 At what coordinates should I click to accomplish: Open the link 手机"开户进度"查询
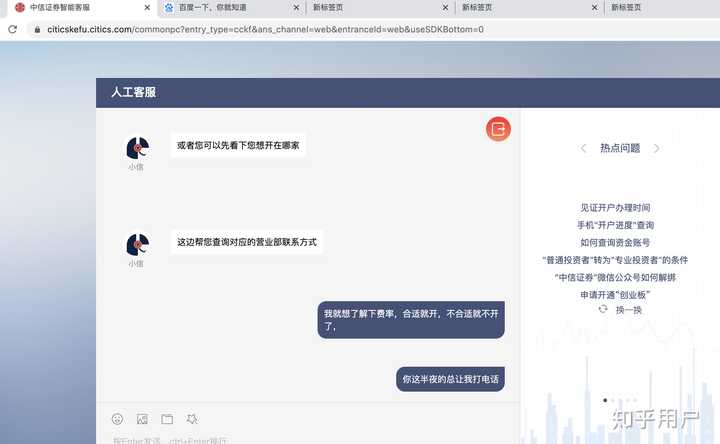[615, 225]
